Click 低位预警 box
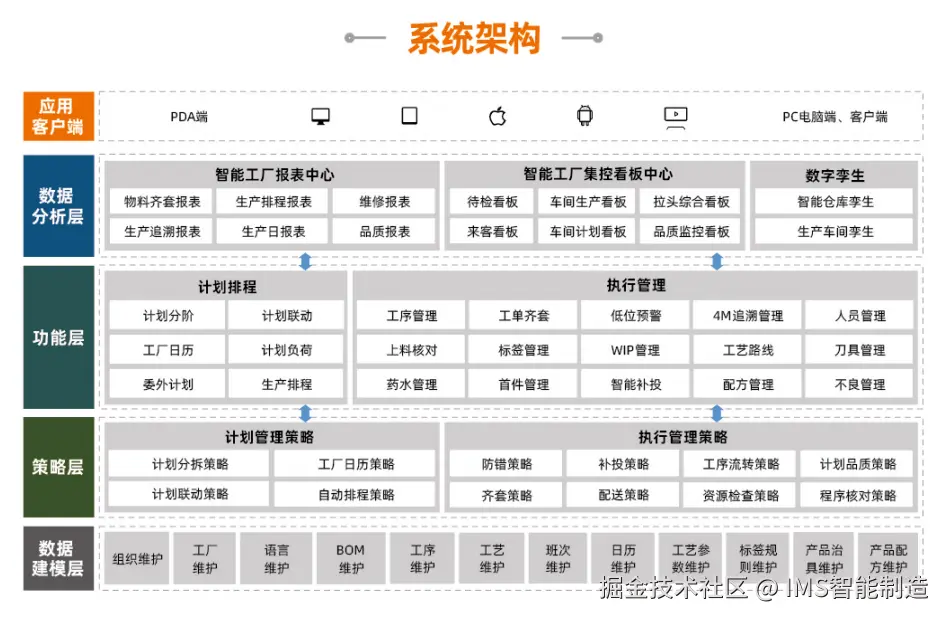 [x=635, y=316]
